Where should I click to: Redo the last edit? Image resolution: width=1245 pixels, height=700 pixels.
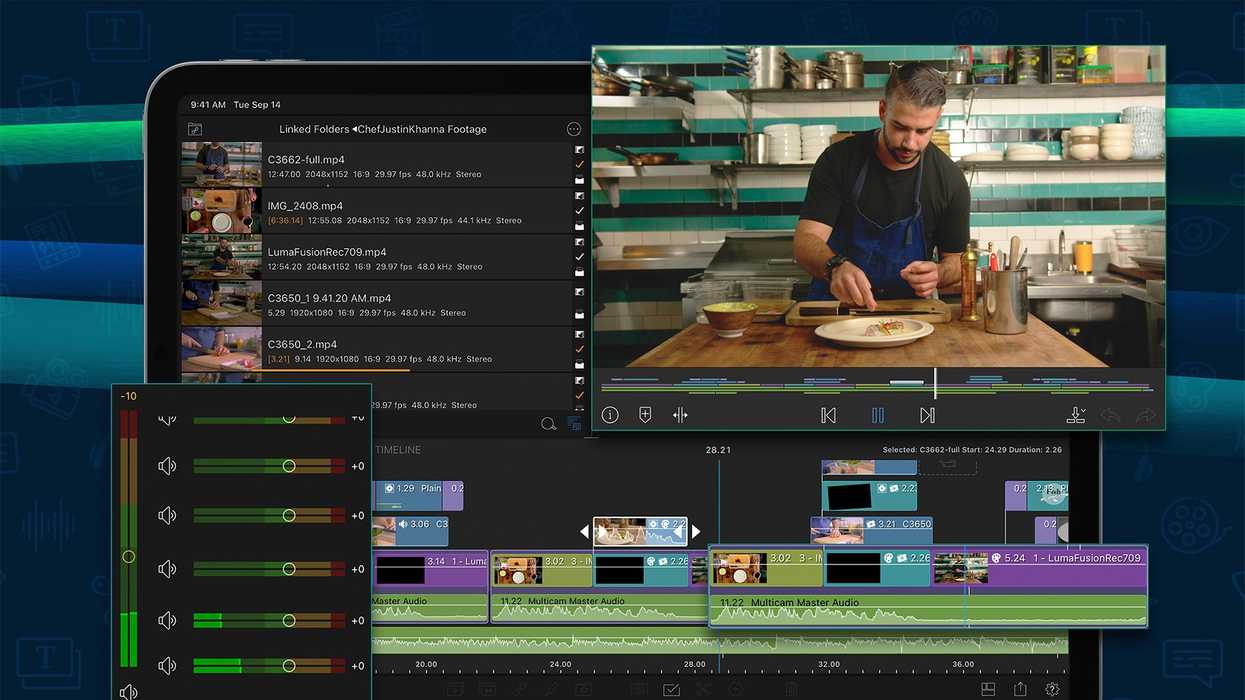[x=1145, y=415]
